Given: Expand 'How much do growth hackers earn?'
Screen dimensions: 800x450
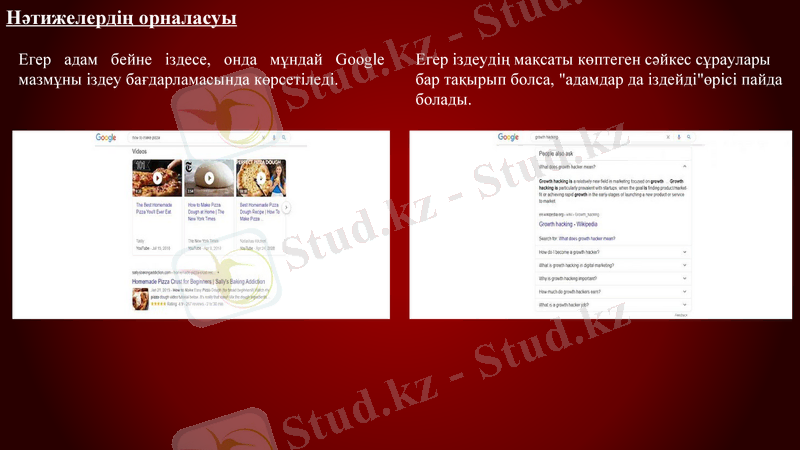Looking at the screenshot, I should 612,292.
